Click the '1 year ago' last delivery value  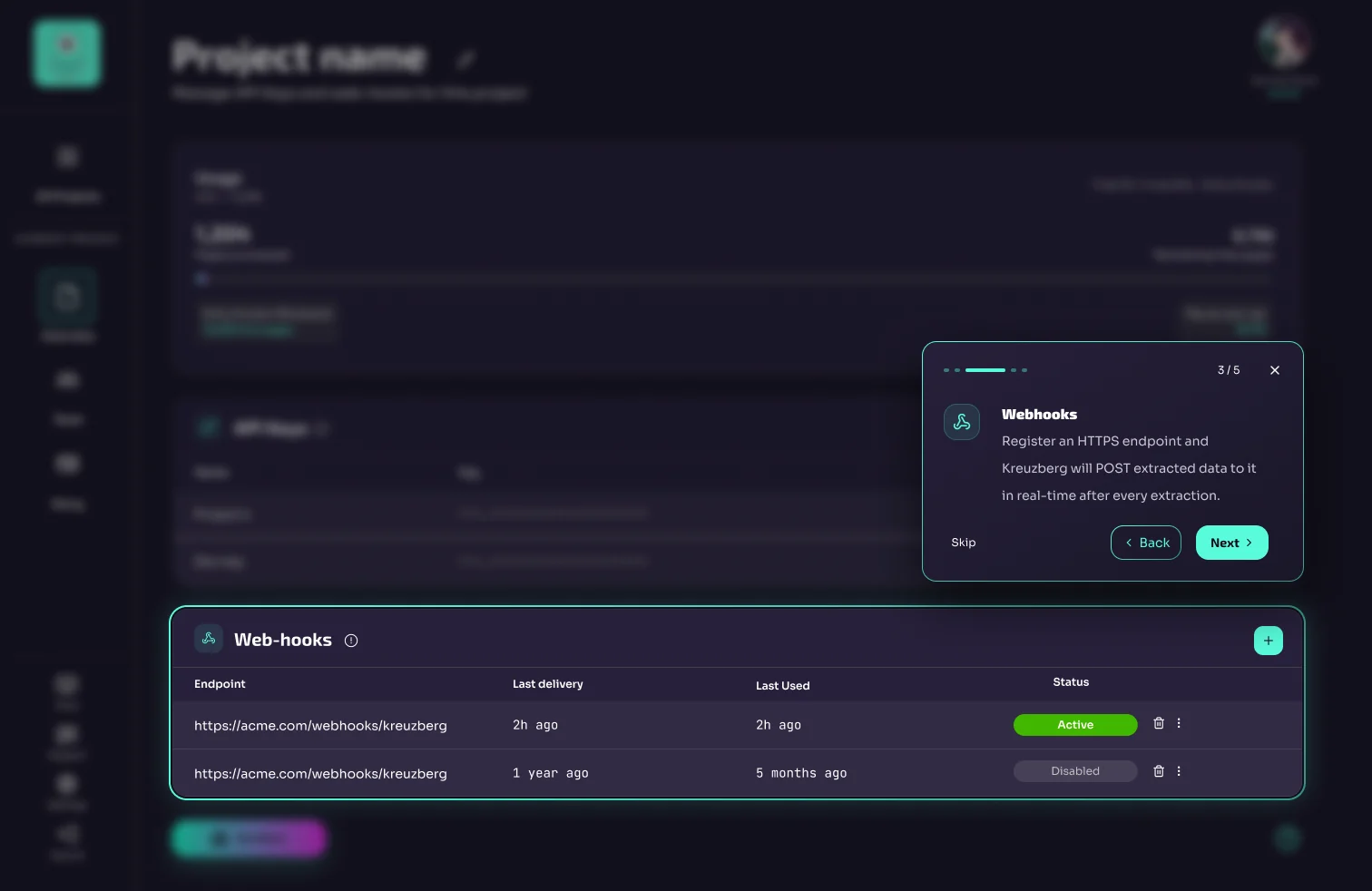551,773
